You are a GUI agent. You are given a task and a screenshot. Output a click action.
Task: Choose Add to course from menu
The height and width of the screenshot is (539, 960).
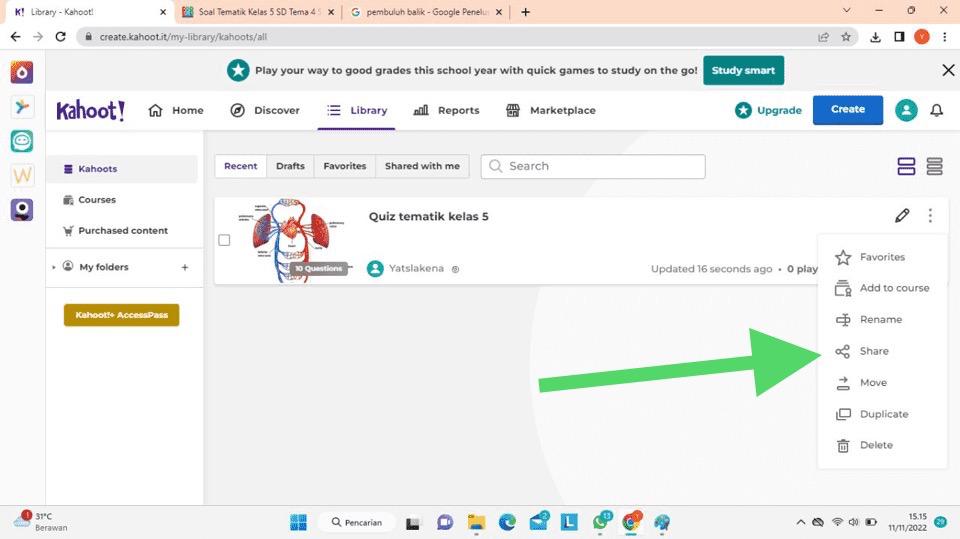click(882, 288)
